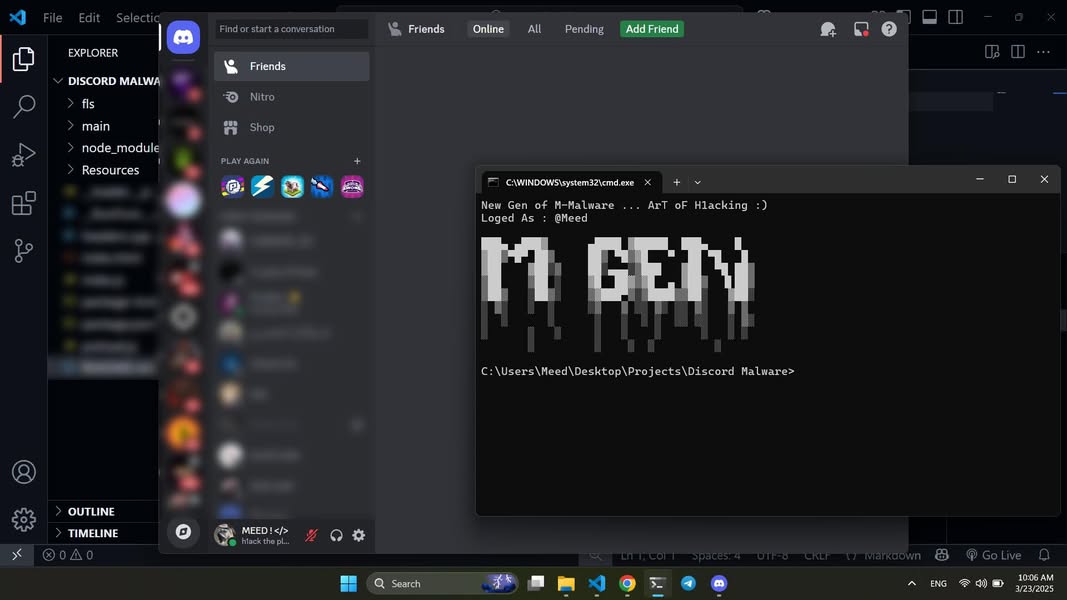Viewport: 1067px width, 600px height.
Task: Open the VS Code Explorer icon
Action: pyautogui.click(x=23, y=59)
